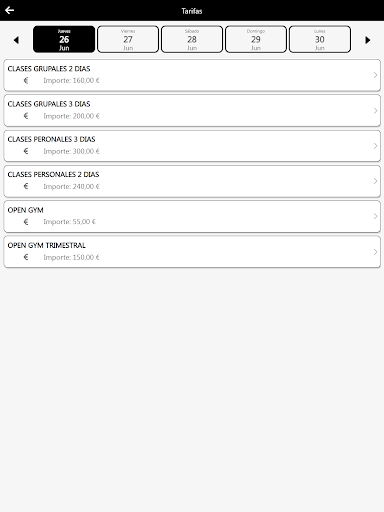384x512 pixels.
Task: Expand chevron of OPEN GYM rate
Action: click(375, 216)
